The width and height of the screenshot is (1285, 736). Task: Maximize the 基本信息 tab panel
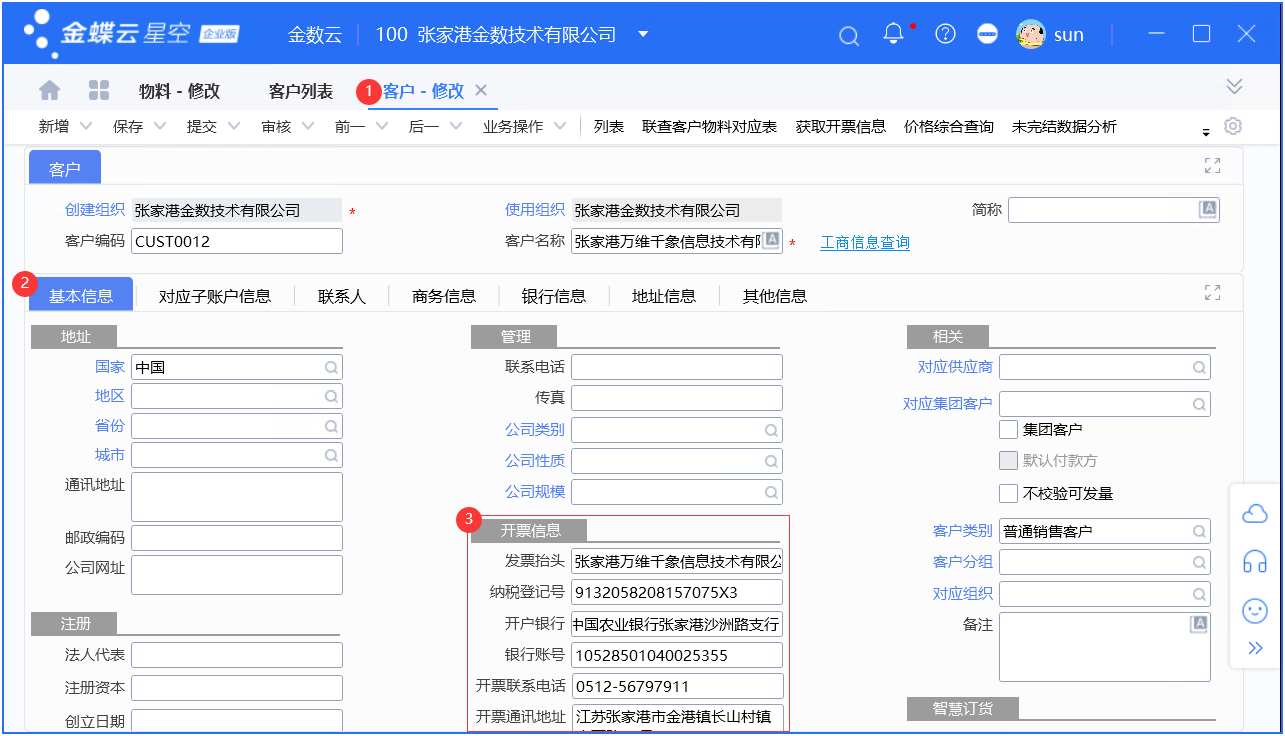[x=1213, y=293]
